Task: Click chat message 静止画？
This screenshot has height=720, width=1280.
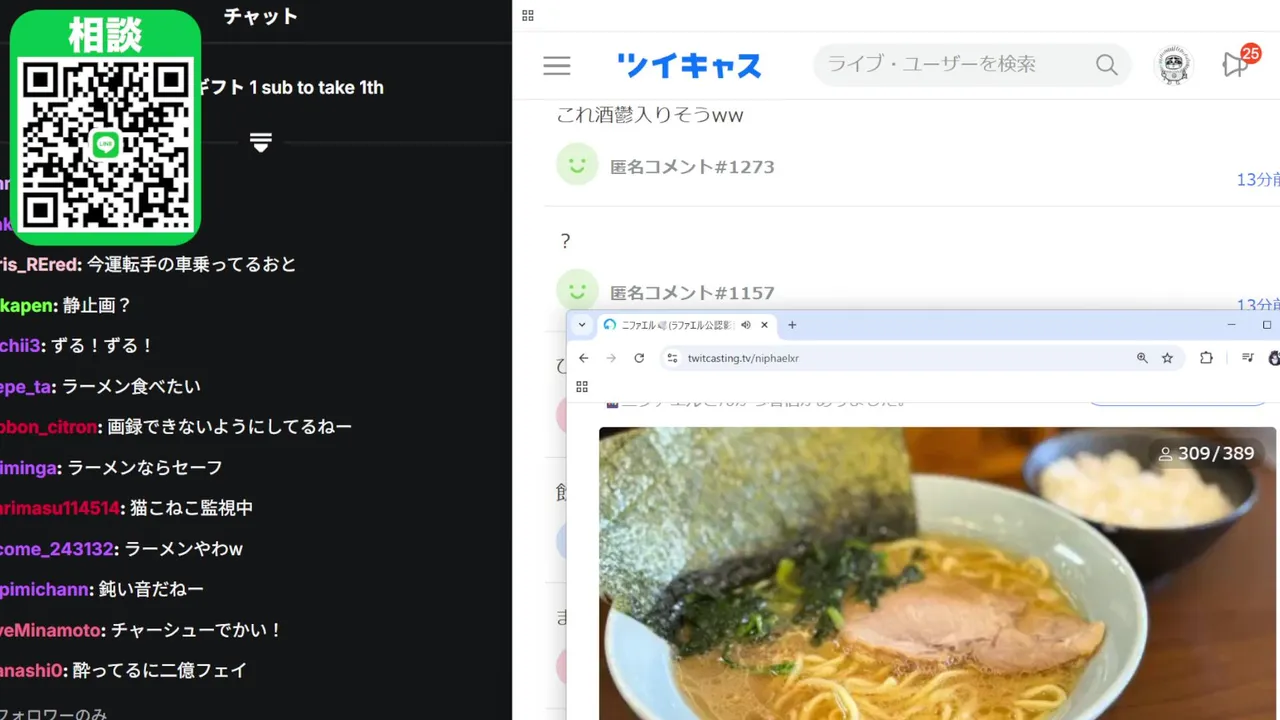Action: 97,305
